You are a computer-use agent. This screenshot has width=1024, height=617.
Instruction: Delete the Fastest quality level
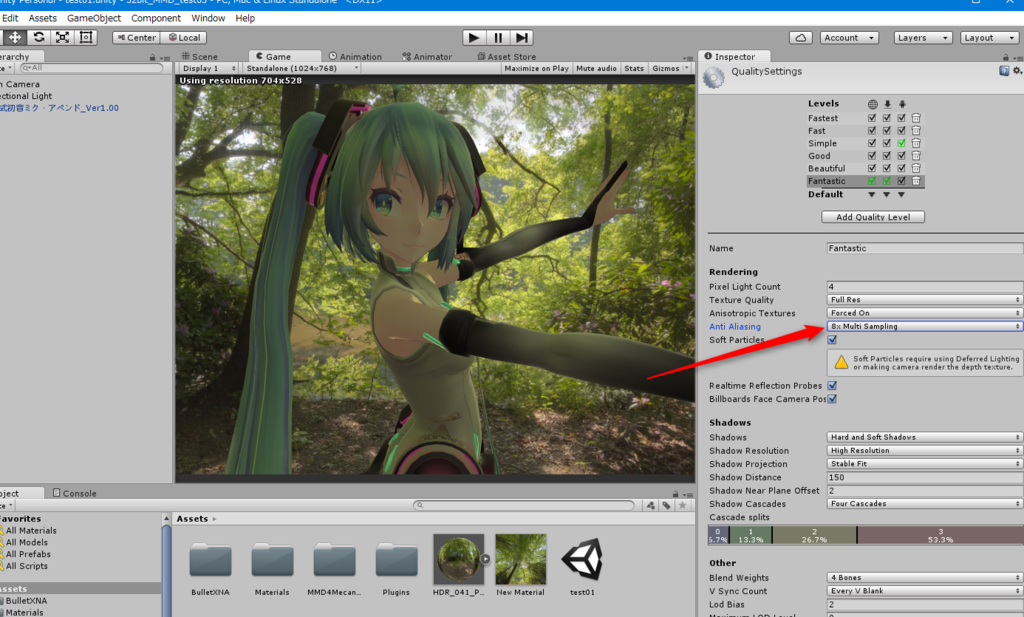click(916, 118)
